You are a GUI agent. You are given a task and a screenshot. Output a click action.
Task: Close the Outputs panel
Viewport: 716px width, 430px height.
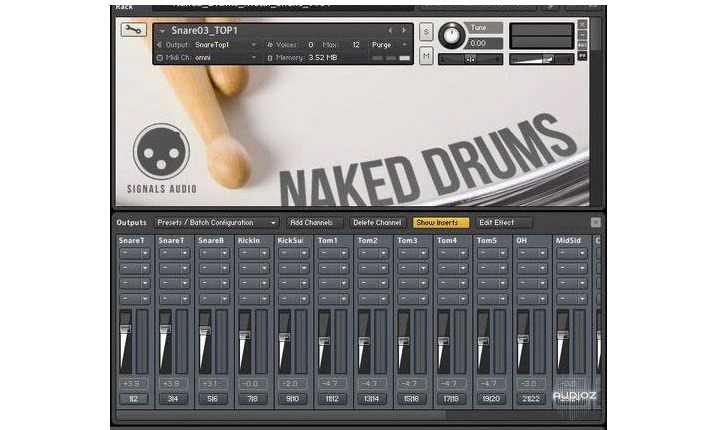(596, 222)
